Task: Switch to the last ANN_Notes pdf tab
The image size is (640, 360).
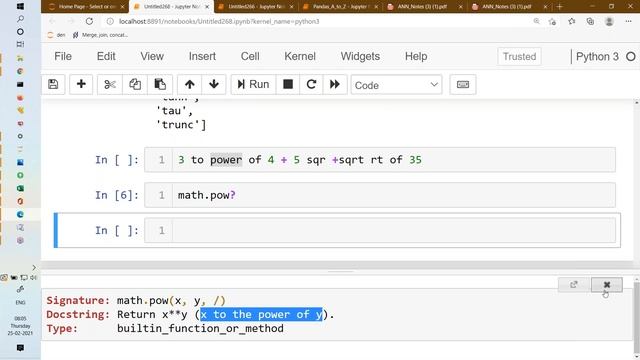Action: [509, 7]
